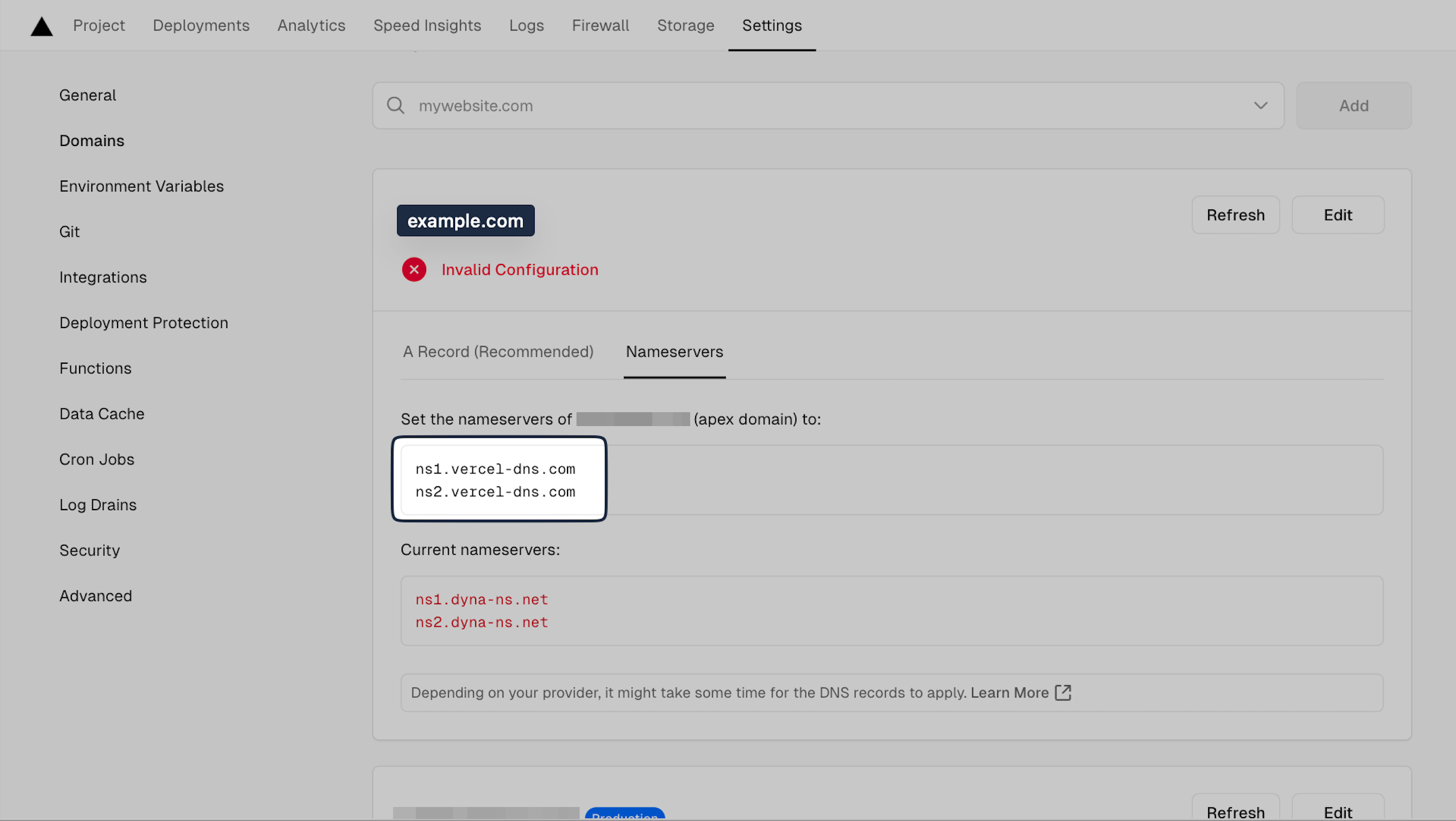Go to the Logs tab
1456x821 pixels.
(x=526, y=26)
